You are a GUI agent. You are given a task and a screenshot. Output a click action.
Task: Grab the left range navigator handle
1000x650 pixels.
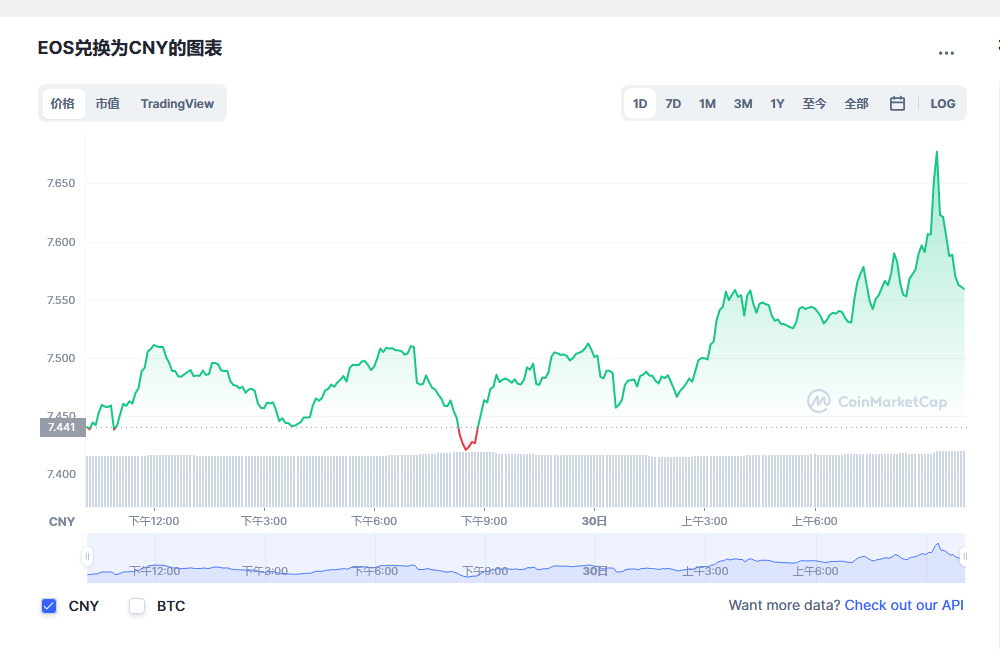[x=87, y=556]
